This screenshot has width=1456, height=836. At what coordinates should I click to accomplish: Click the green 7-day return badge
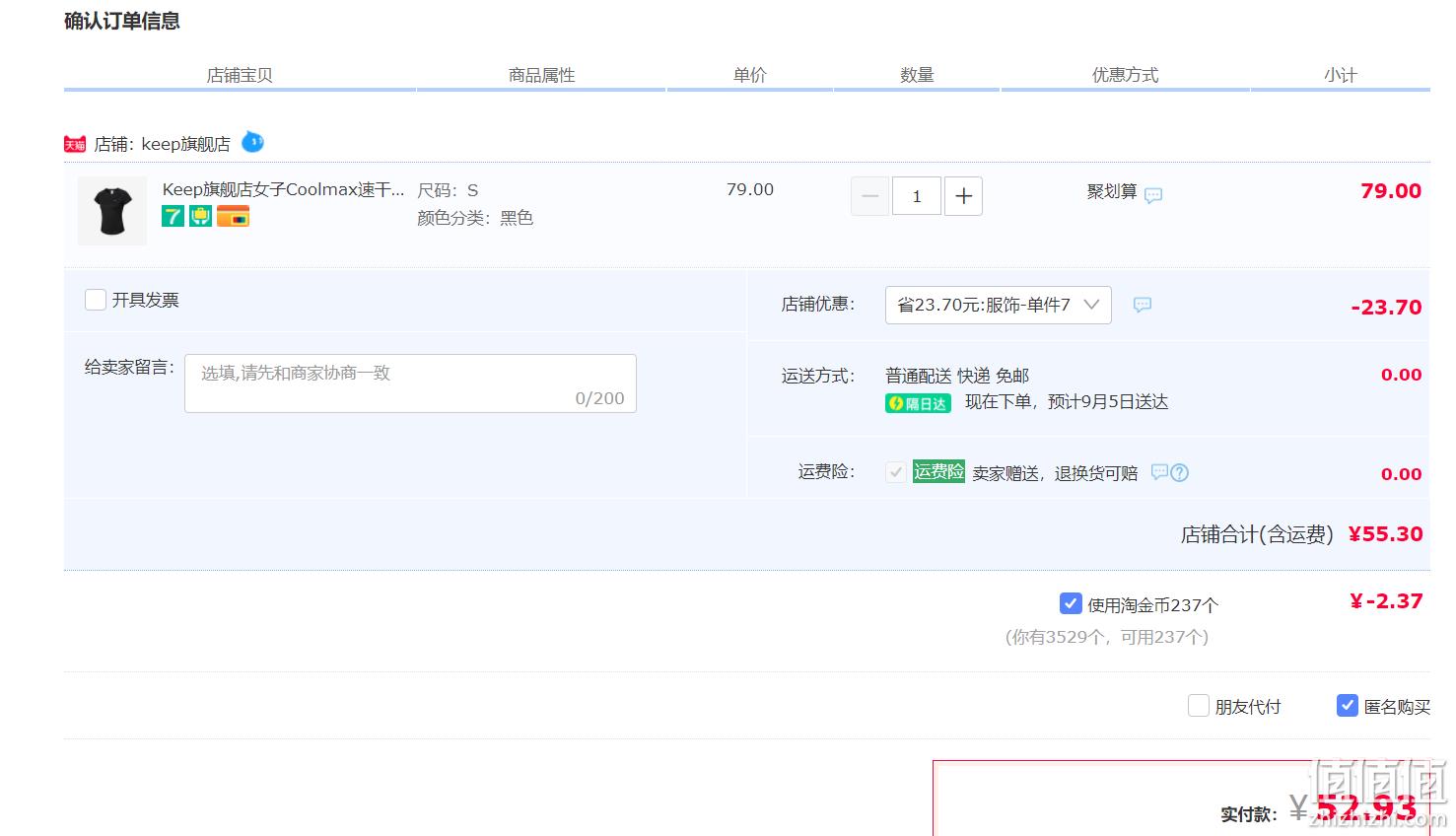click(173, 216)
